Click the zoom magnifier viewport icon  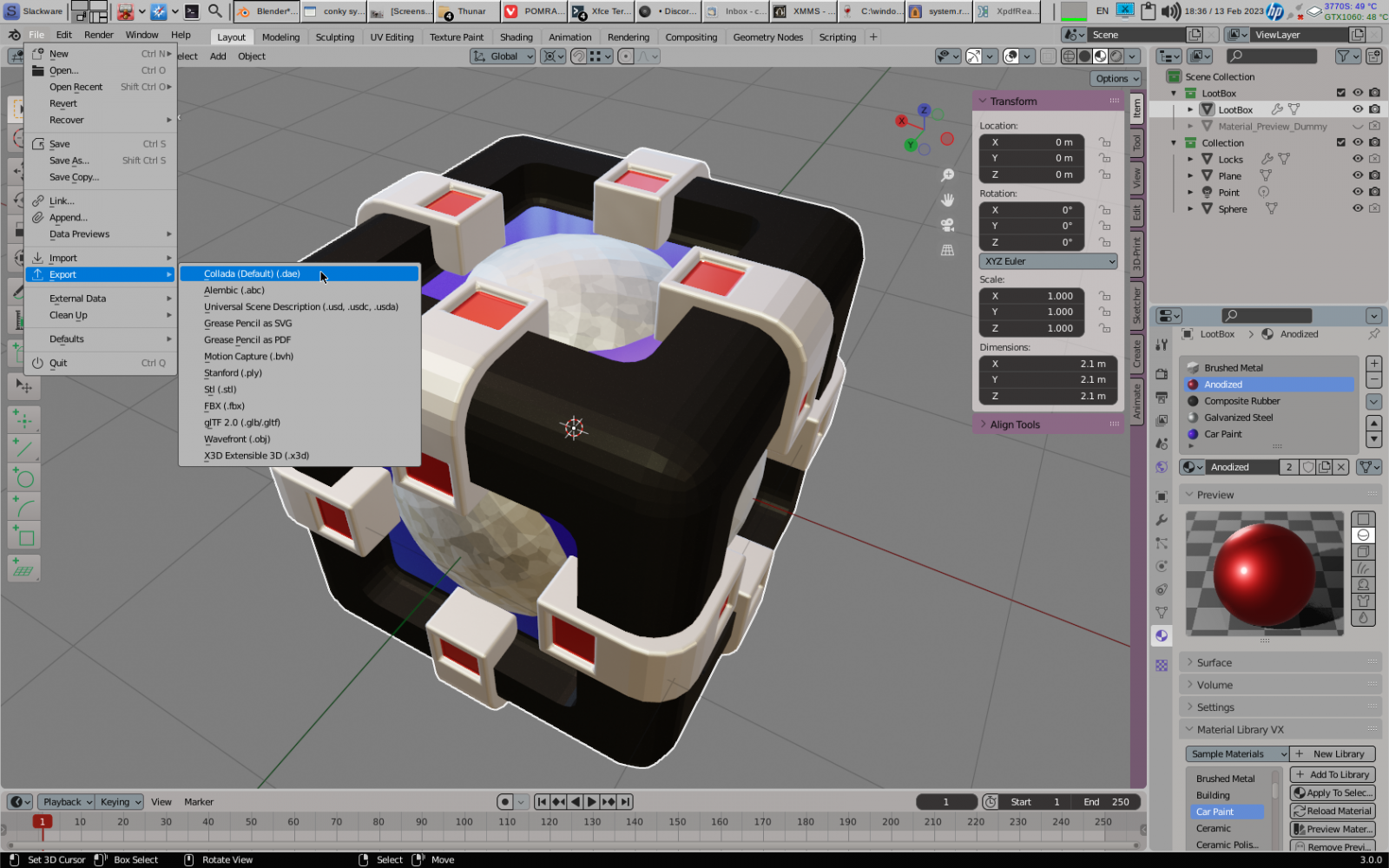pos(948,175)
